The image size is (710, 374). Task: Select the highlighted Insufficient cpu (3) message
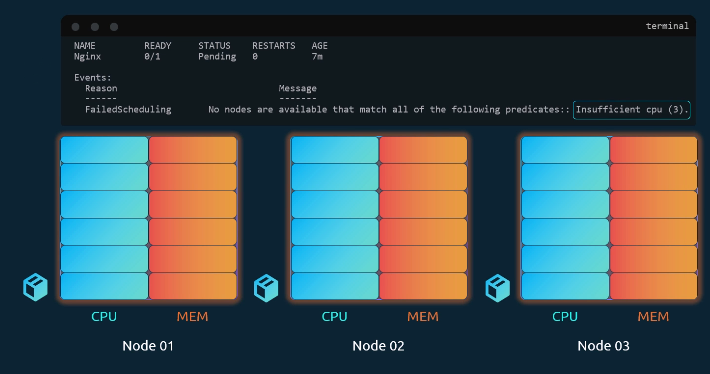[x=632, y=110]
